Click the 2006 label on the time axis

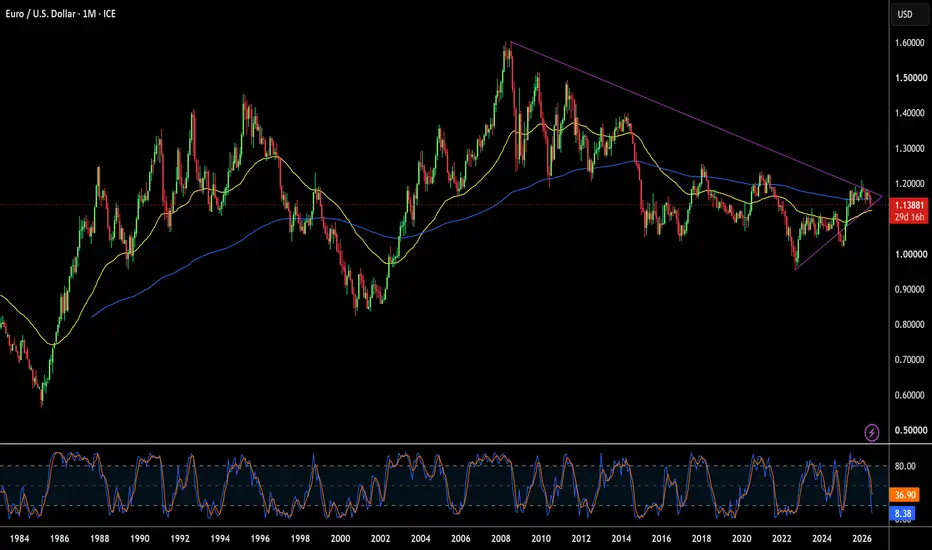(x=461, y=539)
